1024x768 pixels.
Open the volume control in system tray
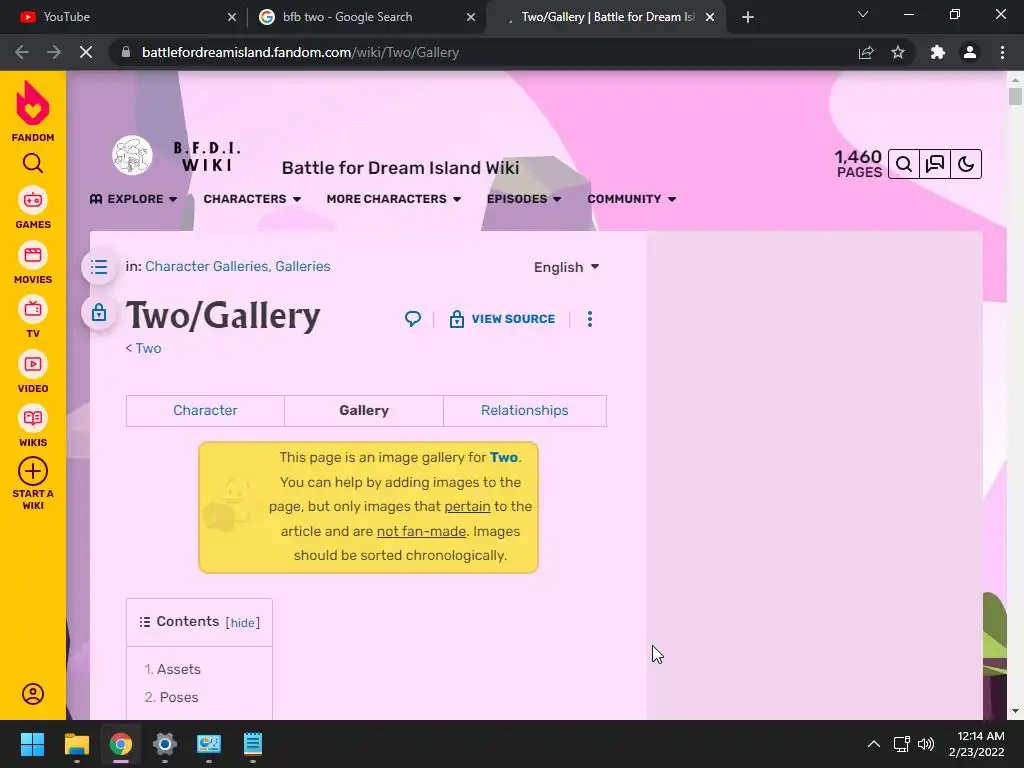926,744
